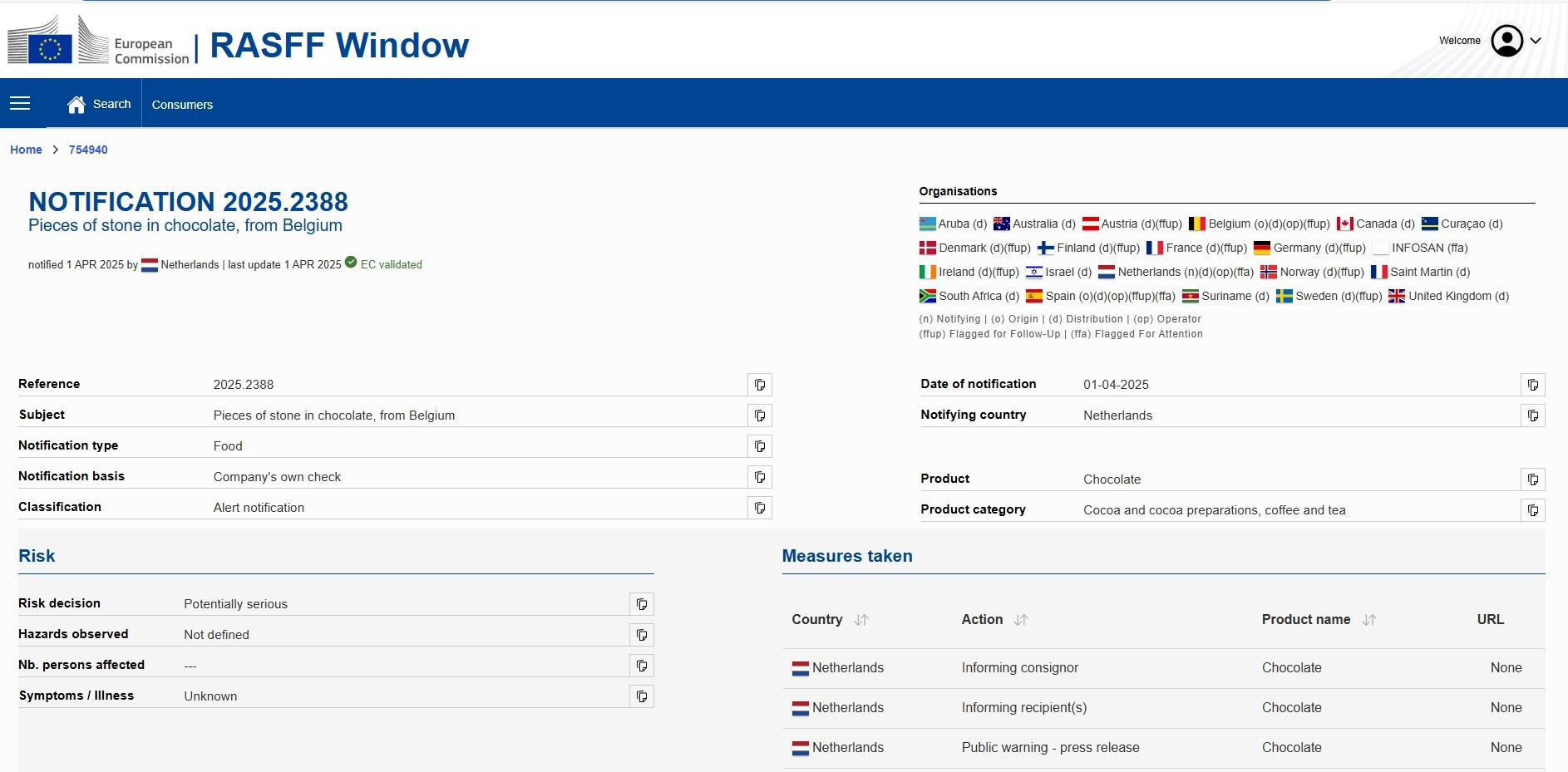Viewport: 1568px width, 772px height.
Task: Click breadcrumb link 754940
Action: pyautogui.click(x=88, y=150)
